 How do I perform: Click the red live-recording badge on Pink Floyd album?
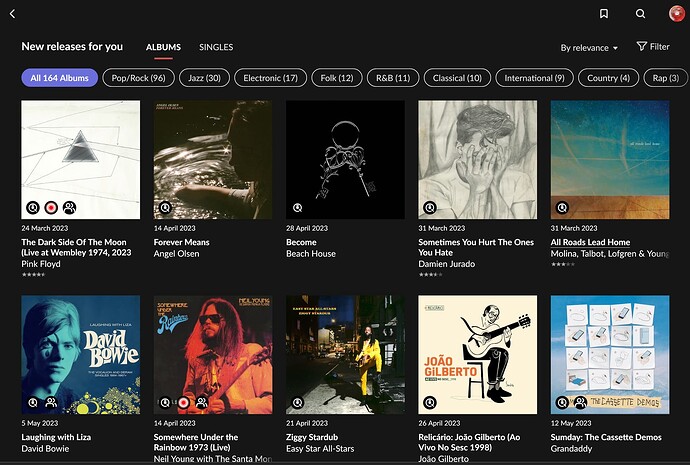[x=51, y=208]
